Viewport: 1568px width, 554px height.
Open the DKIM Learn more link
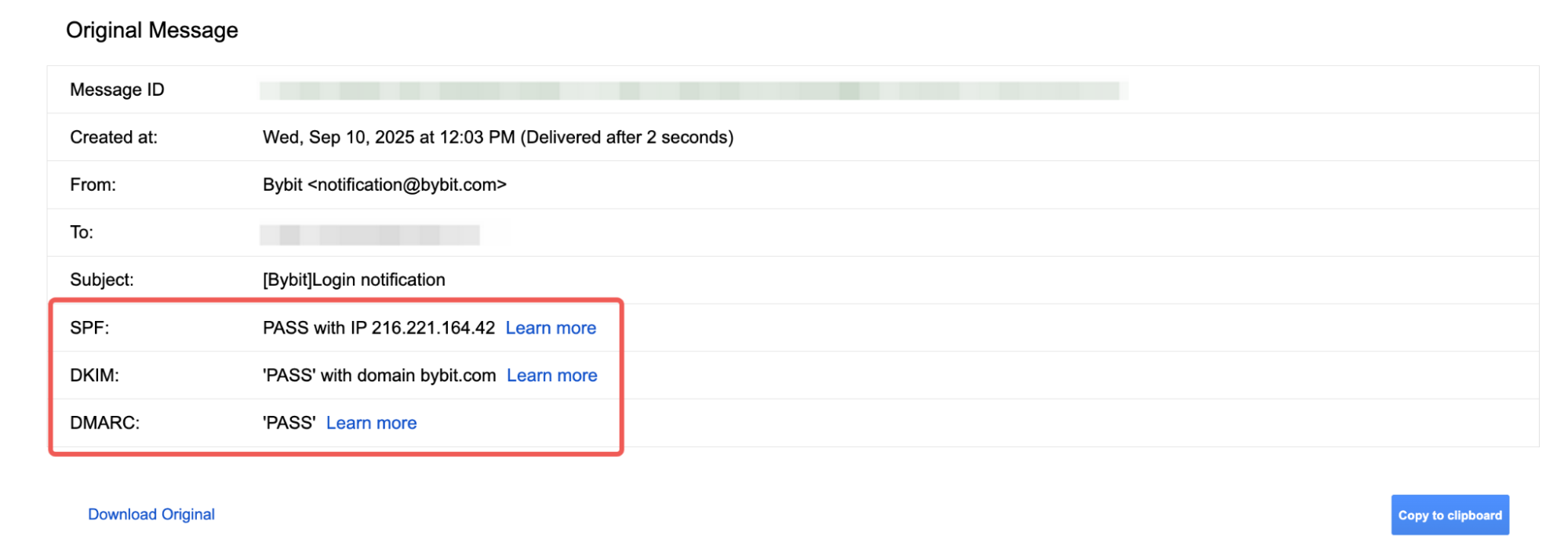(x=551, y=376)
